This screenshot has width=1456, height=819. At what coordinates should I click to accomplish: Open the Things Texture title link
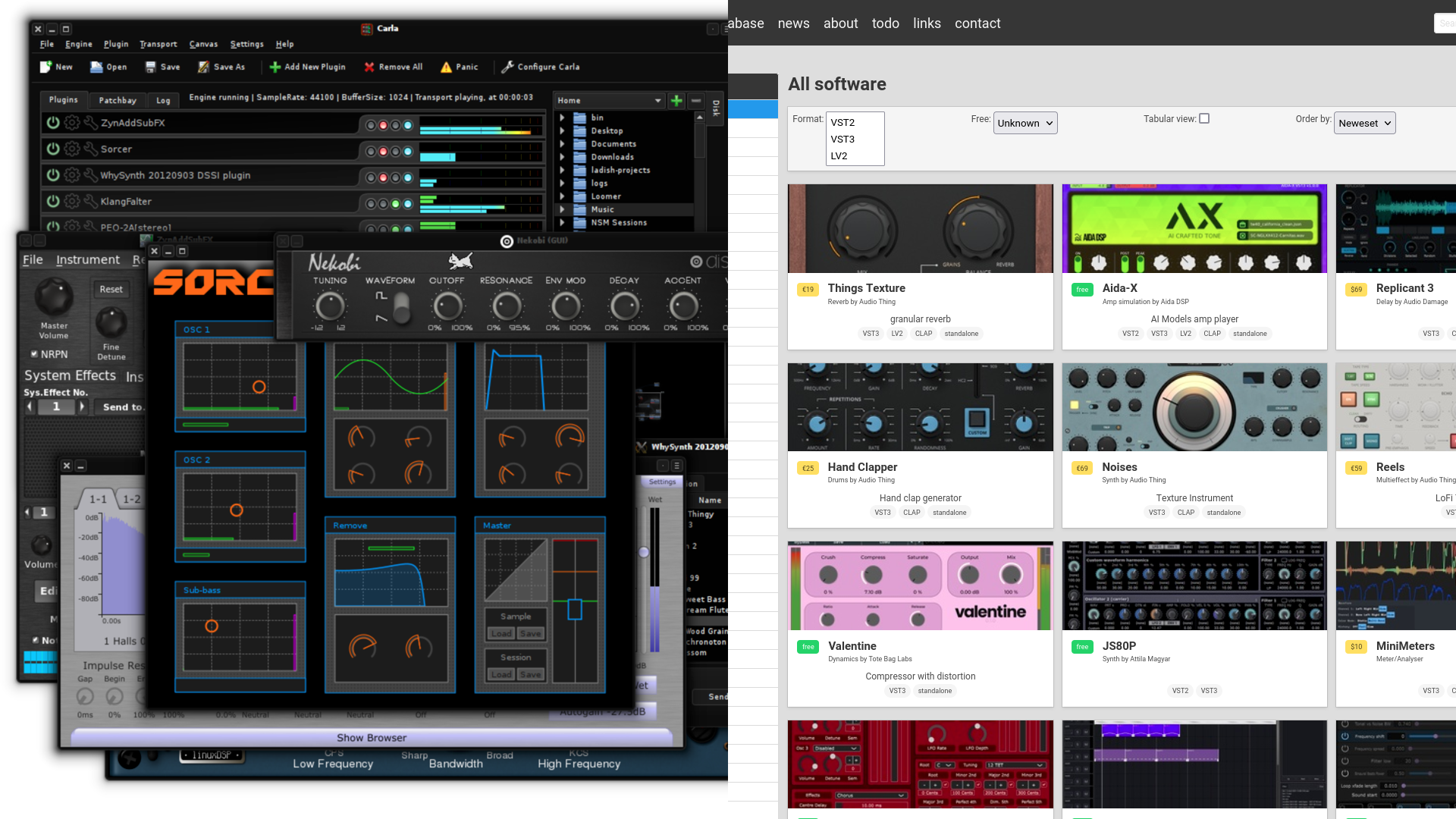867,288
